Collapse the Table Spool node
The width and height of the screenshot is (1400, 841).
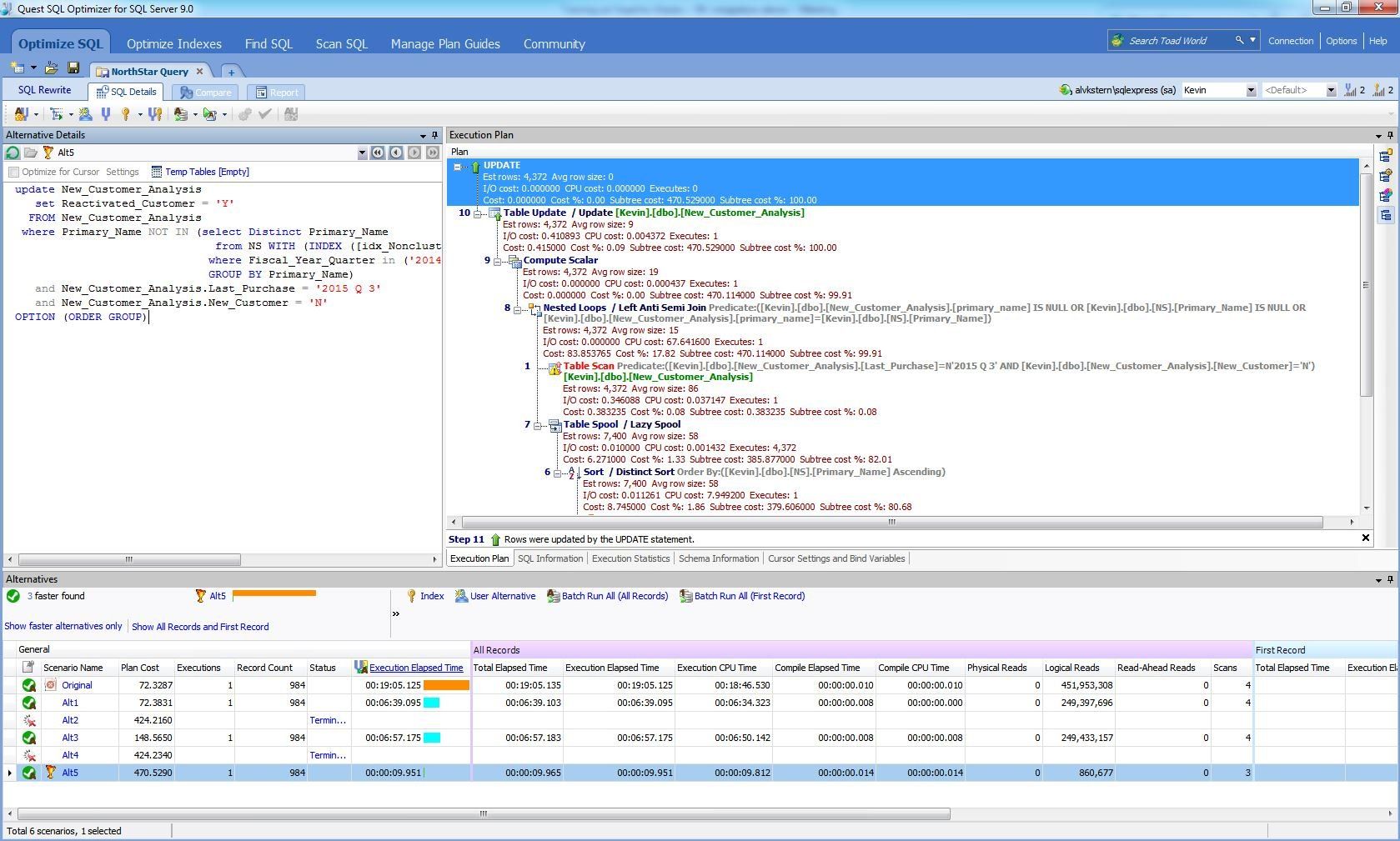tap(538, 426)
